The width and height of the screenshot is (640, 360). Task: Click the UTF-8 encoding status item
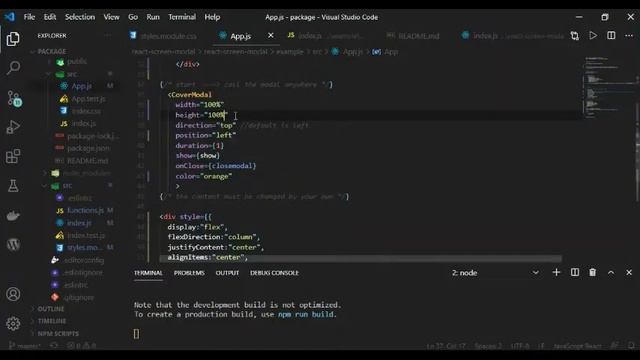point(520,346)
